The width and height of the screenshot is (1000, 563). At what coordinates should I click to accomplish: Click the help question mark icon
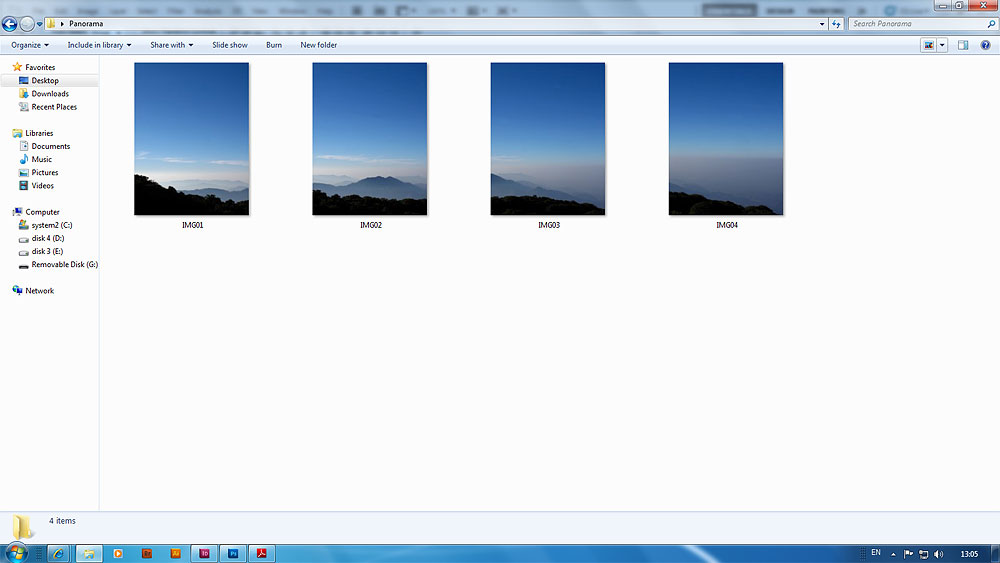(x=985, y=45)
